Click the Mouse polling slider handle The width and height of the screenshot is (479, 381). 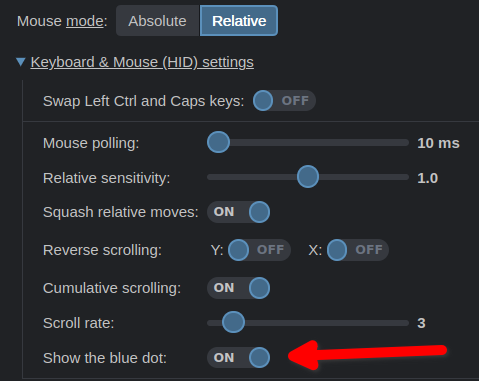[x=218, y=142]
